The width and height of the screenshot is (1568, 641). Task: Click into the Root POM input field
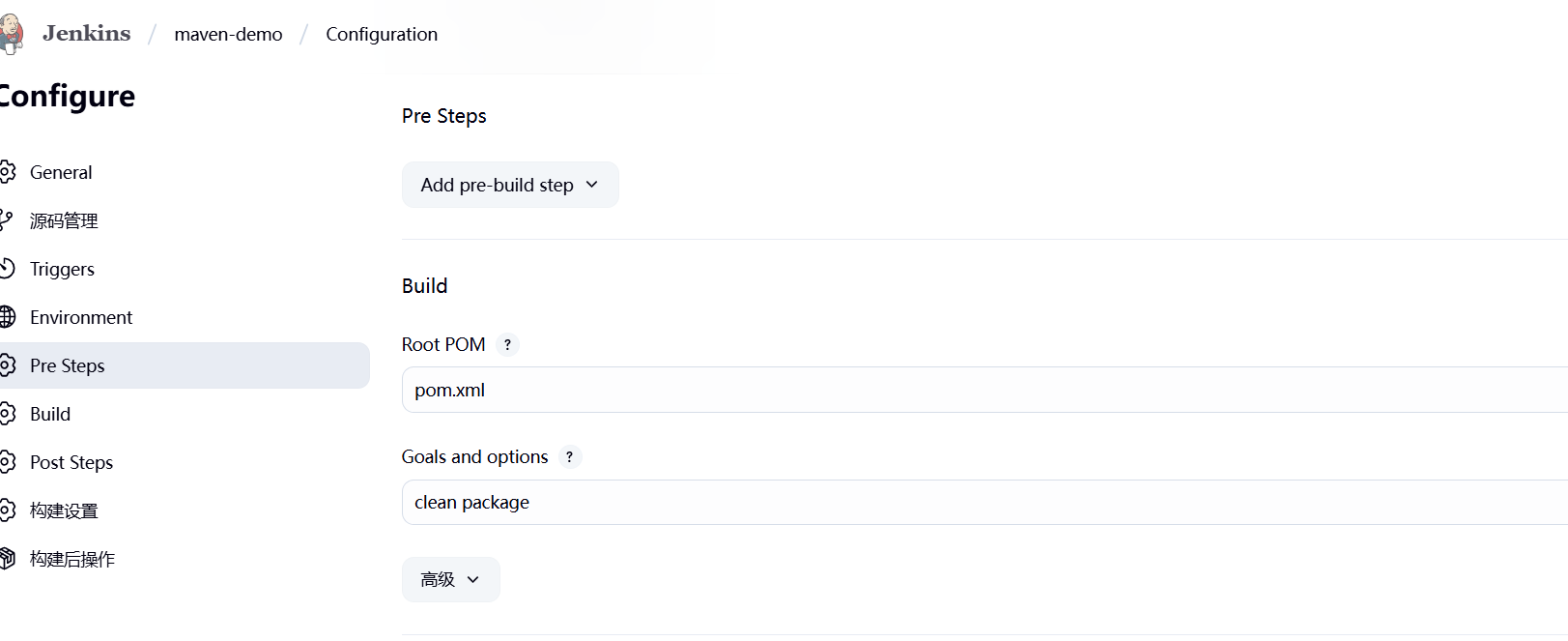pos(966,391)
